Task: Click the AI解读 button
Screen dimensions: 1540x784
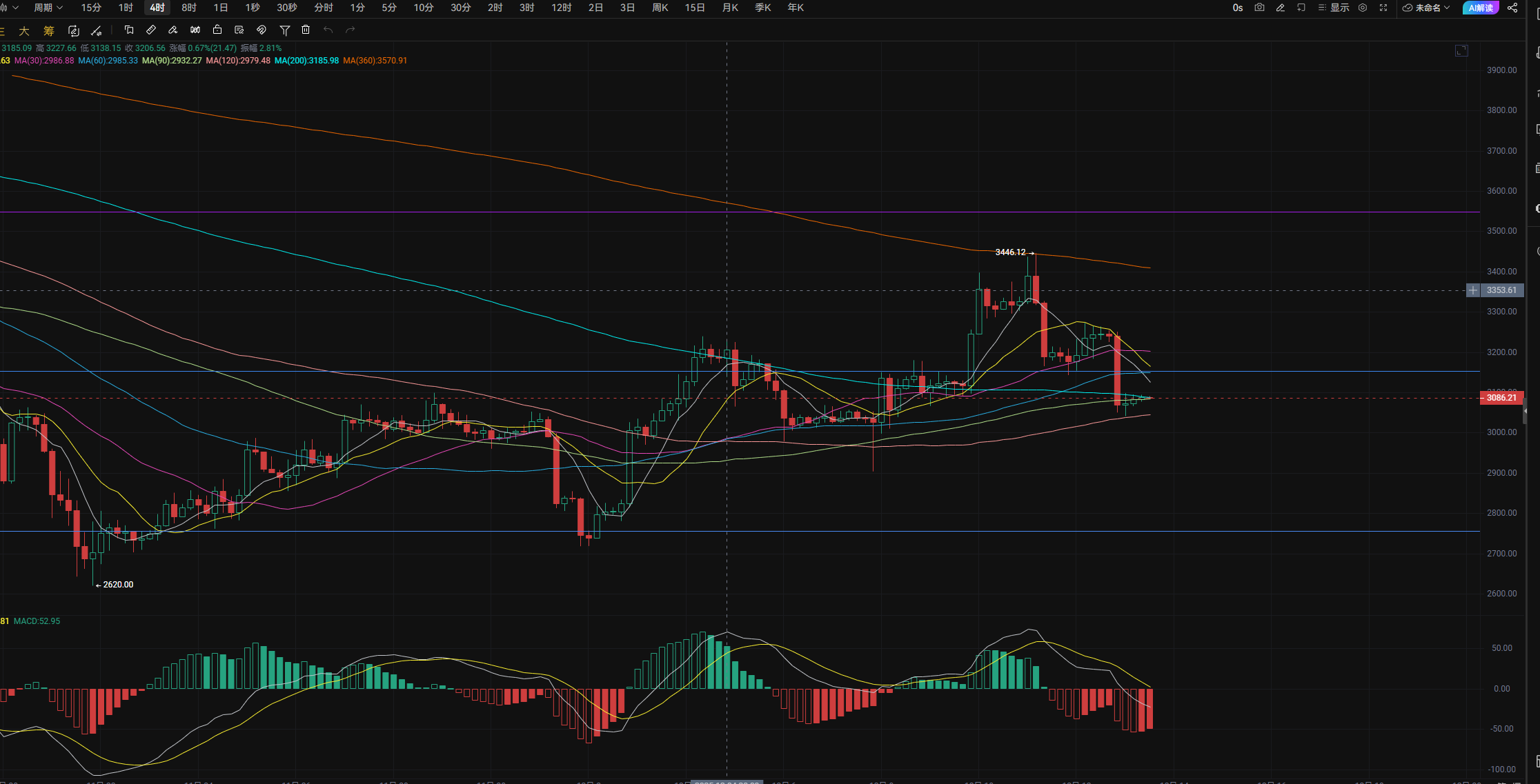Action: (1481, 8)
